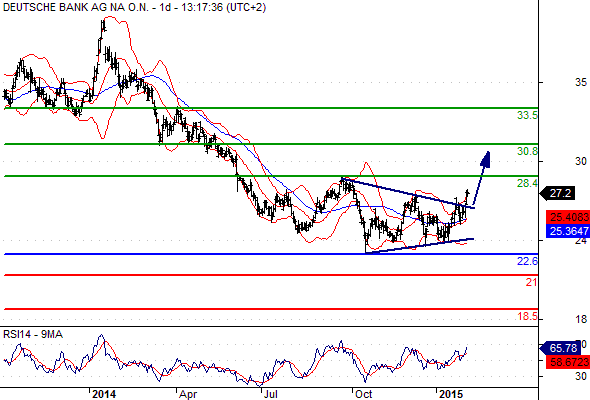Click the current price tag 27.2
This screenshot has height=400, width=590.
(x=558, y=193)
